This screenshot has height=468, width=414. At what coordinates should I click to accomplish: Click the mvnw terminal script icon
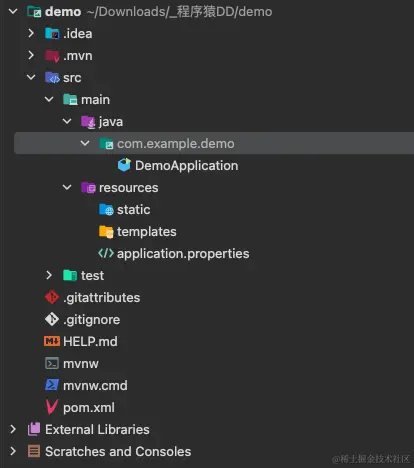[x=52, y=363]
